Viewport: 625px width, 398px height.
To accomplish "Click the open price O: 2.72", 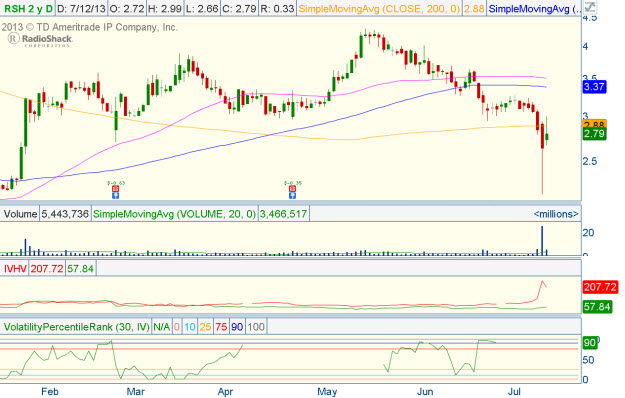I will click(x=127, y=8).
